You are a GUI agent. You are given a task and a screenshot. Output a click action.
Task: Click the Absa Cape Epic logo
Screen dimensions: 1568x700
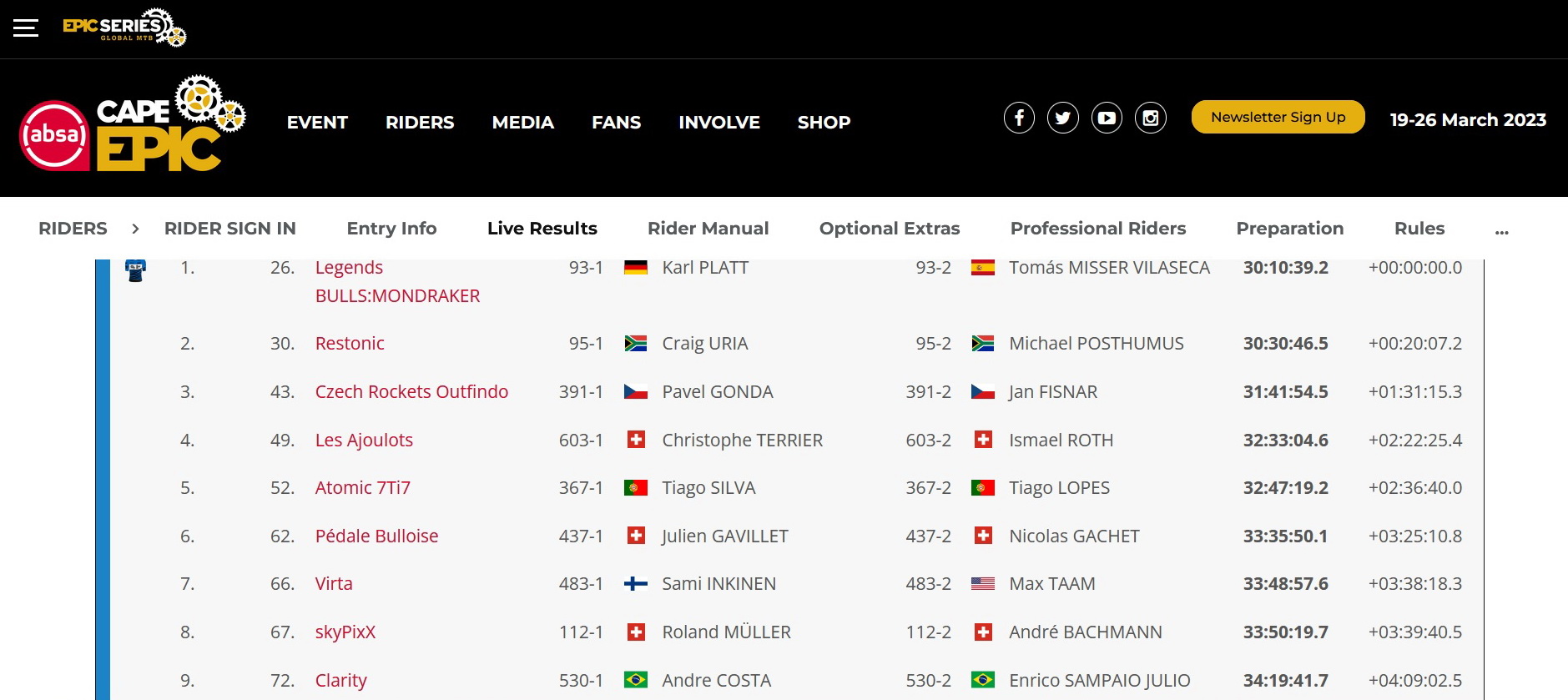pos(132,125)
